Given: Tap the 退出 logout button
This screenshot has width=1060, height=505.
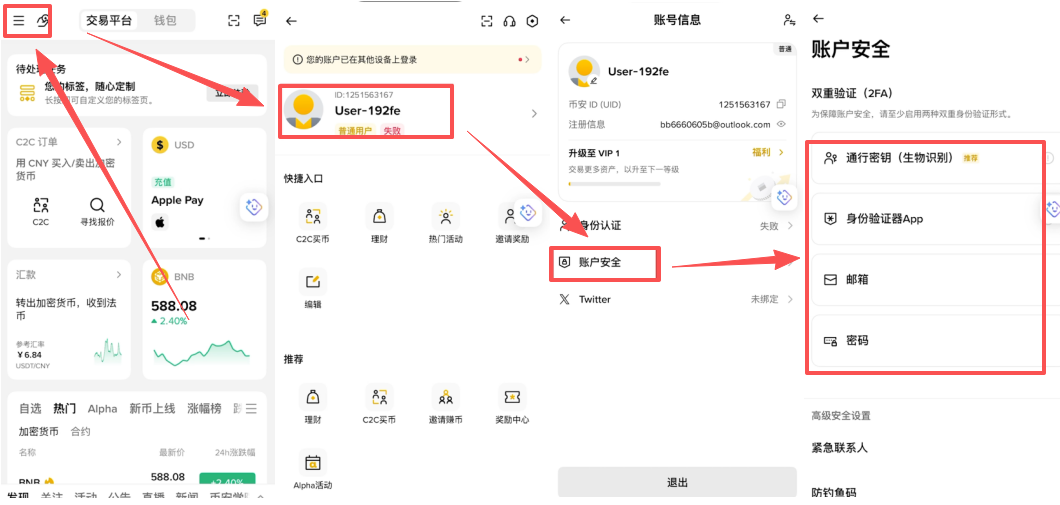Looking at the screenshot, I should tap(677, 483).
